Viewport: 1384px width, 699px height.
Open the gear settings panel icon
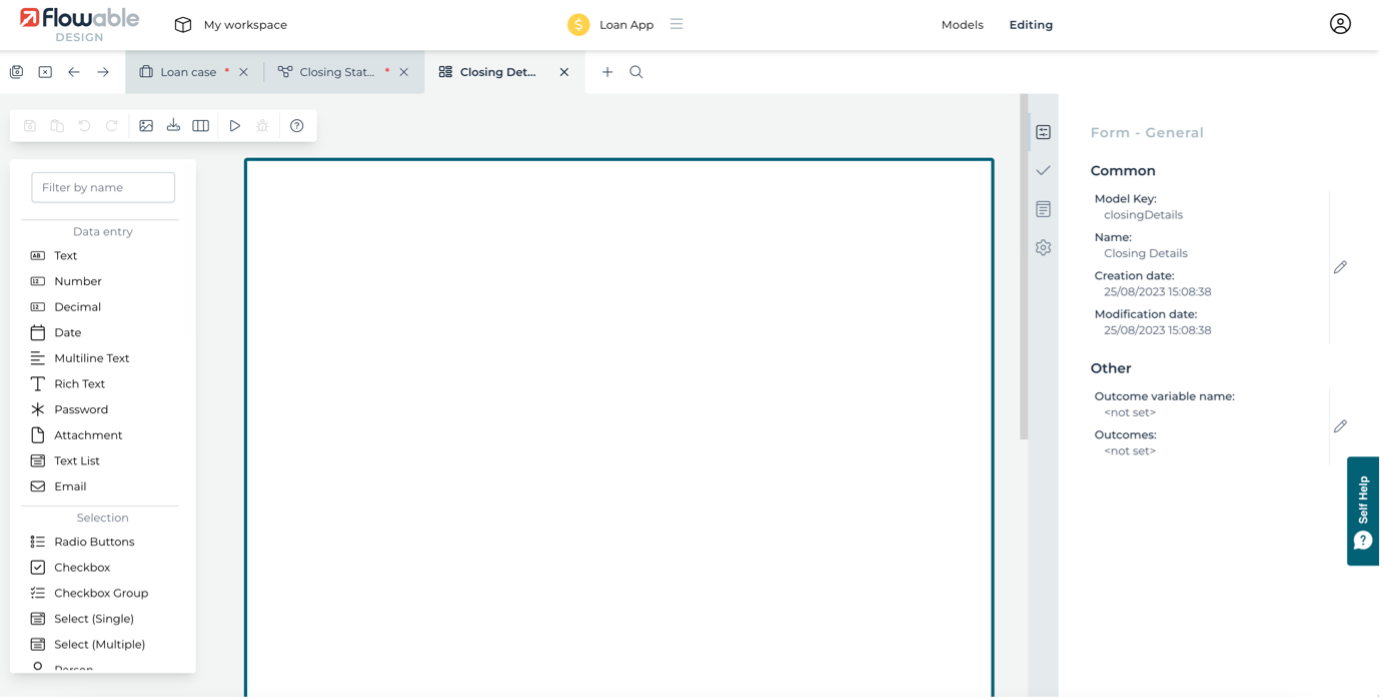tap(1043, 247)
